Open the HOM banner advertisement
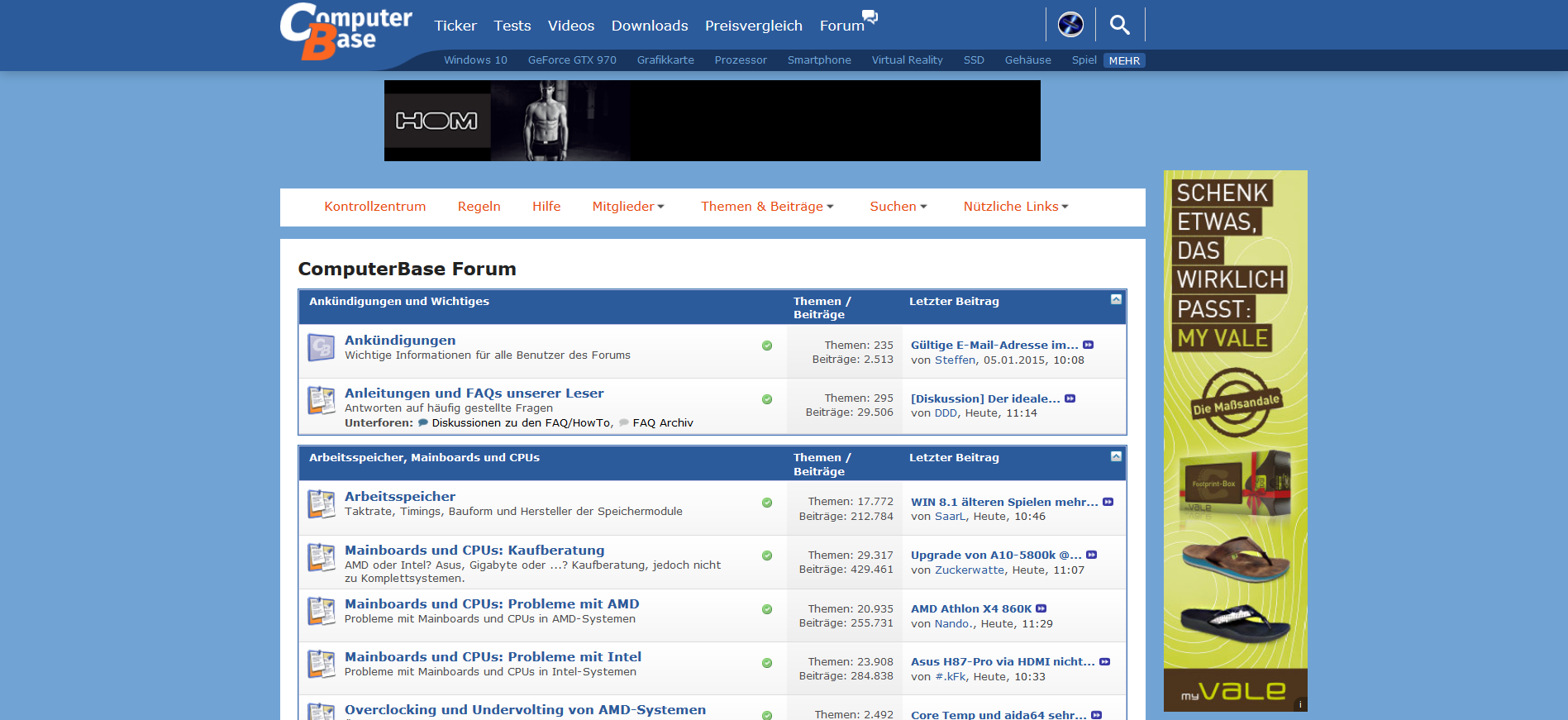Screen dimensions: 1568x720 [x=713, y=121]
